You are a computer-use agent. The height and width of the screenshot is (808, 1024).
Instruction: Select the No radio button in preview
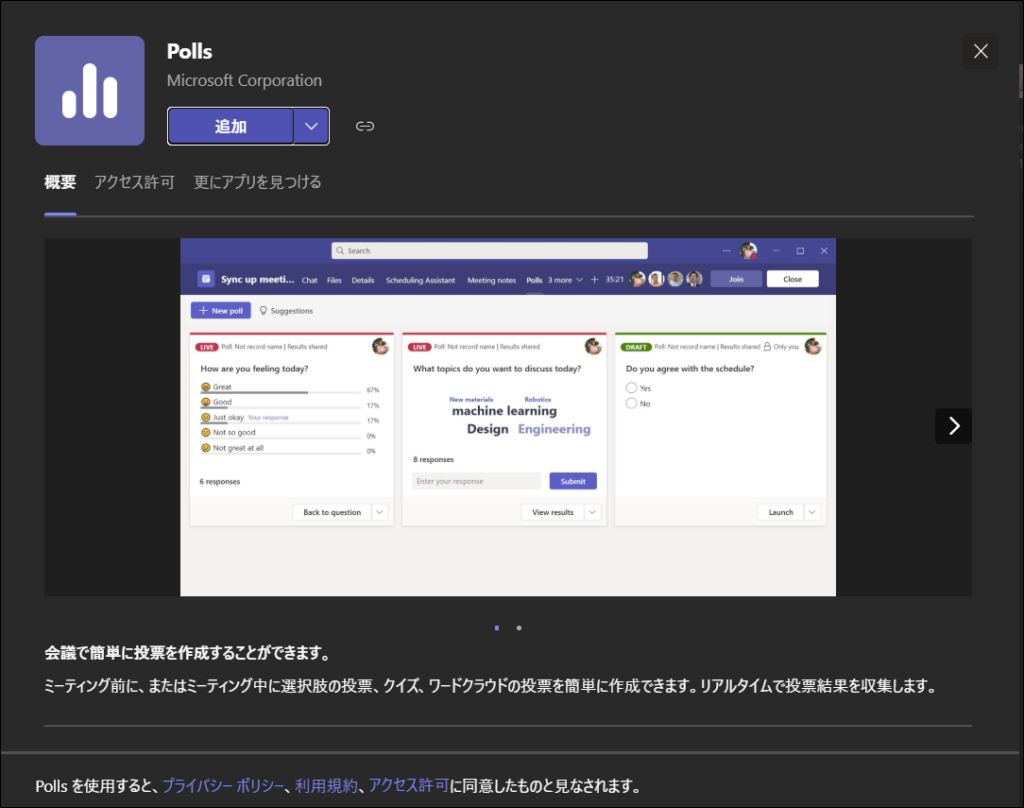(x=631, y=404)
